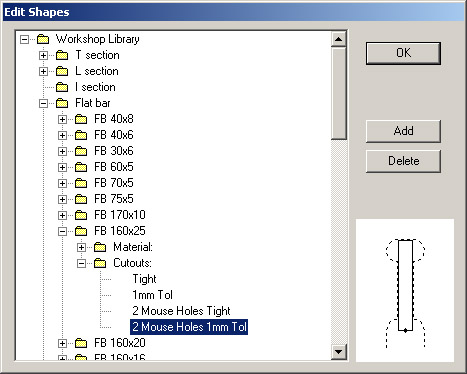Select the FB 160x25 label
Viewport: 467px width, 374px height.
point(120,231)
